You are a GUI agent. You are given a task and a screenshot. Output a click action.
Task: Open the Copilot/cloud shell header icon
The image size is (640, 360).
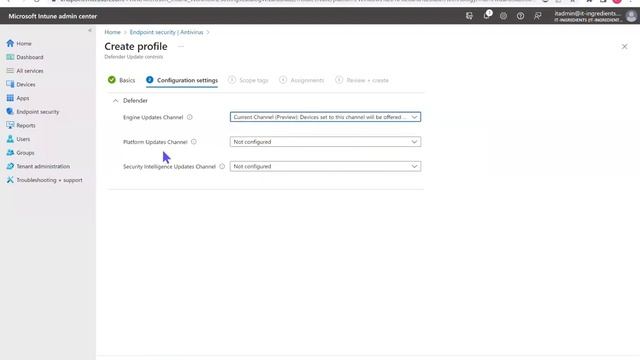pos(469,16)
